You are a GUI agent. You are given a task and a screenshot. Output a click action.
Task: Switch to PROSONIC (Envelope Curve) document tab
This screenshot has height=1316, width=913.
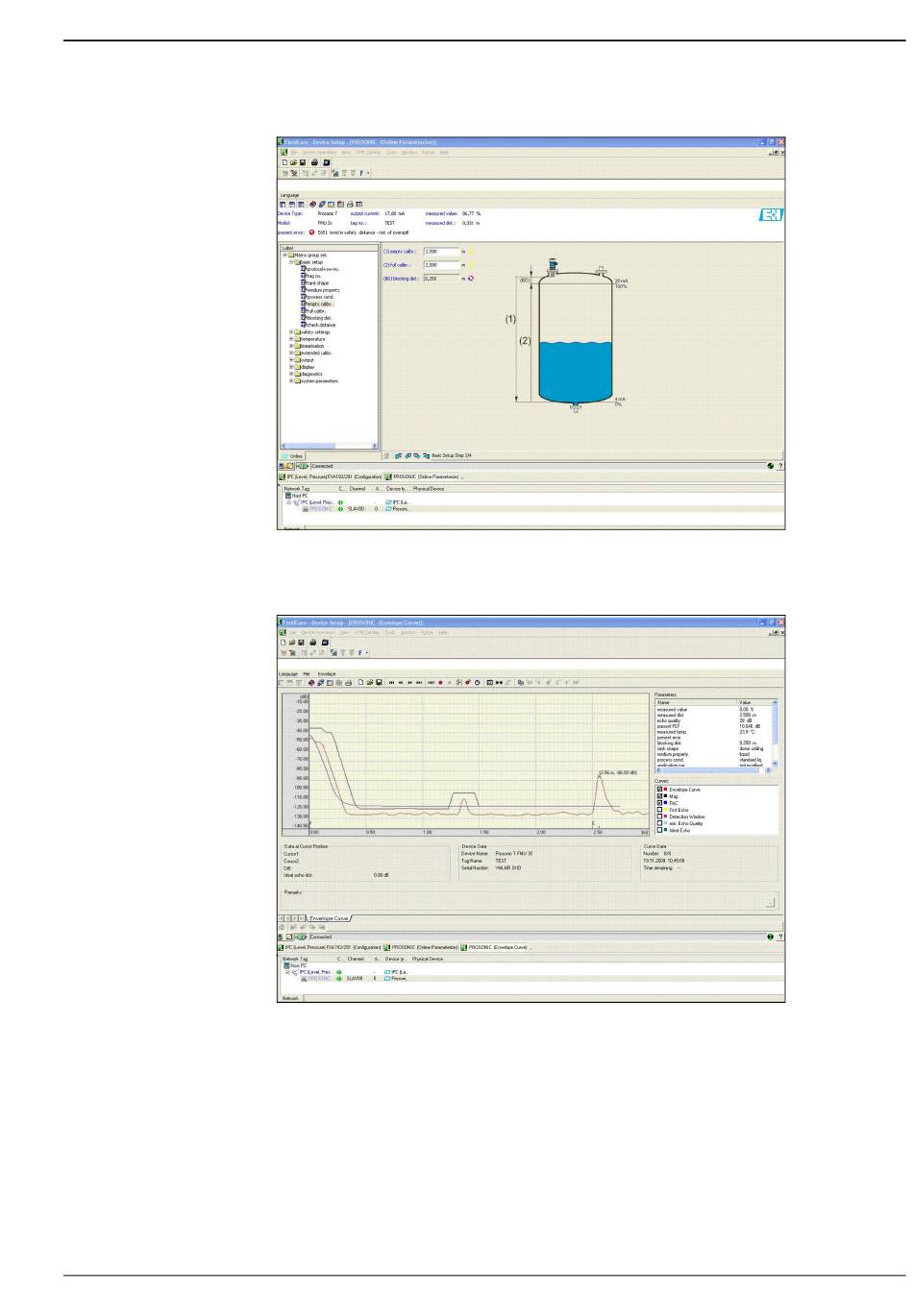coord(494,947)
